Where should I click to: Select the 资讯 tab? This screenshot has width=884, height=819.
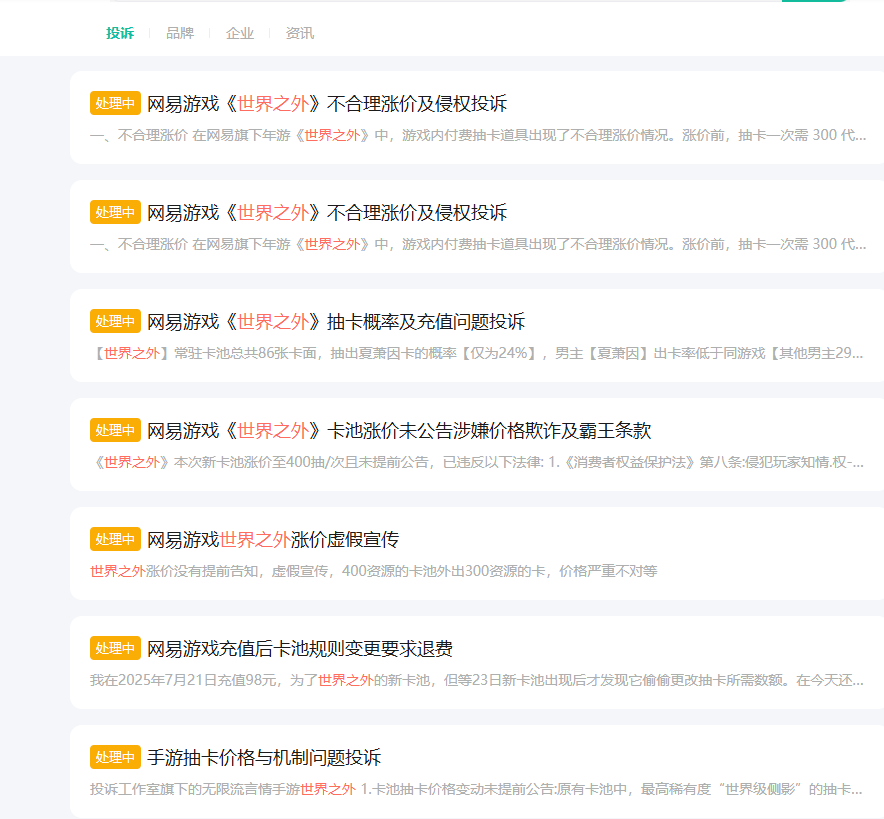tap(300, 33)
